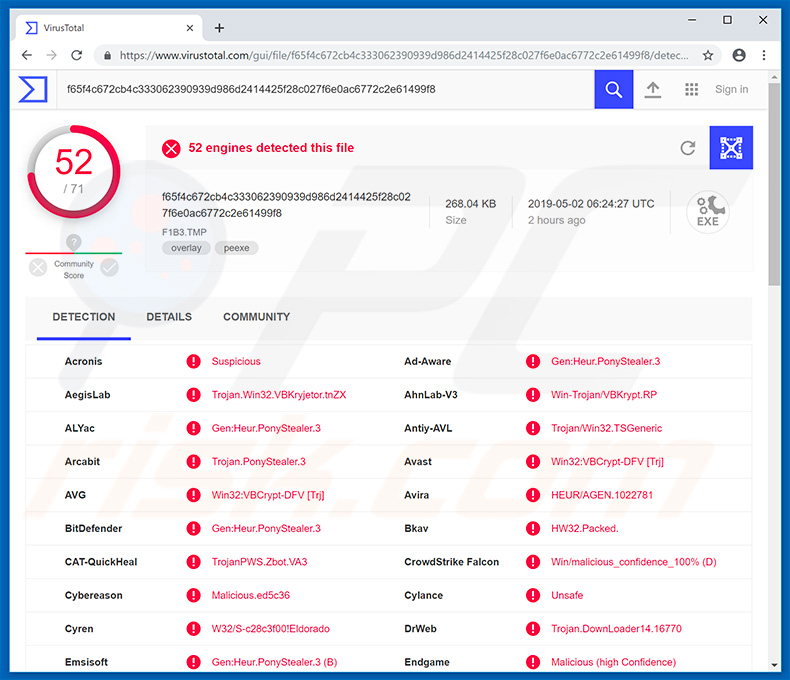Close the VirusTotal browser tab
This screenshot has width=790, height=680.
[189, 28]
